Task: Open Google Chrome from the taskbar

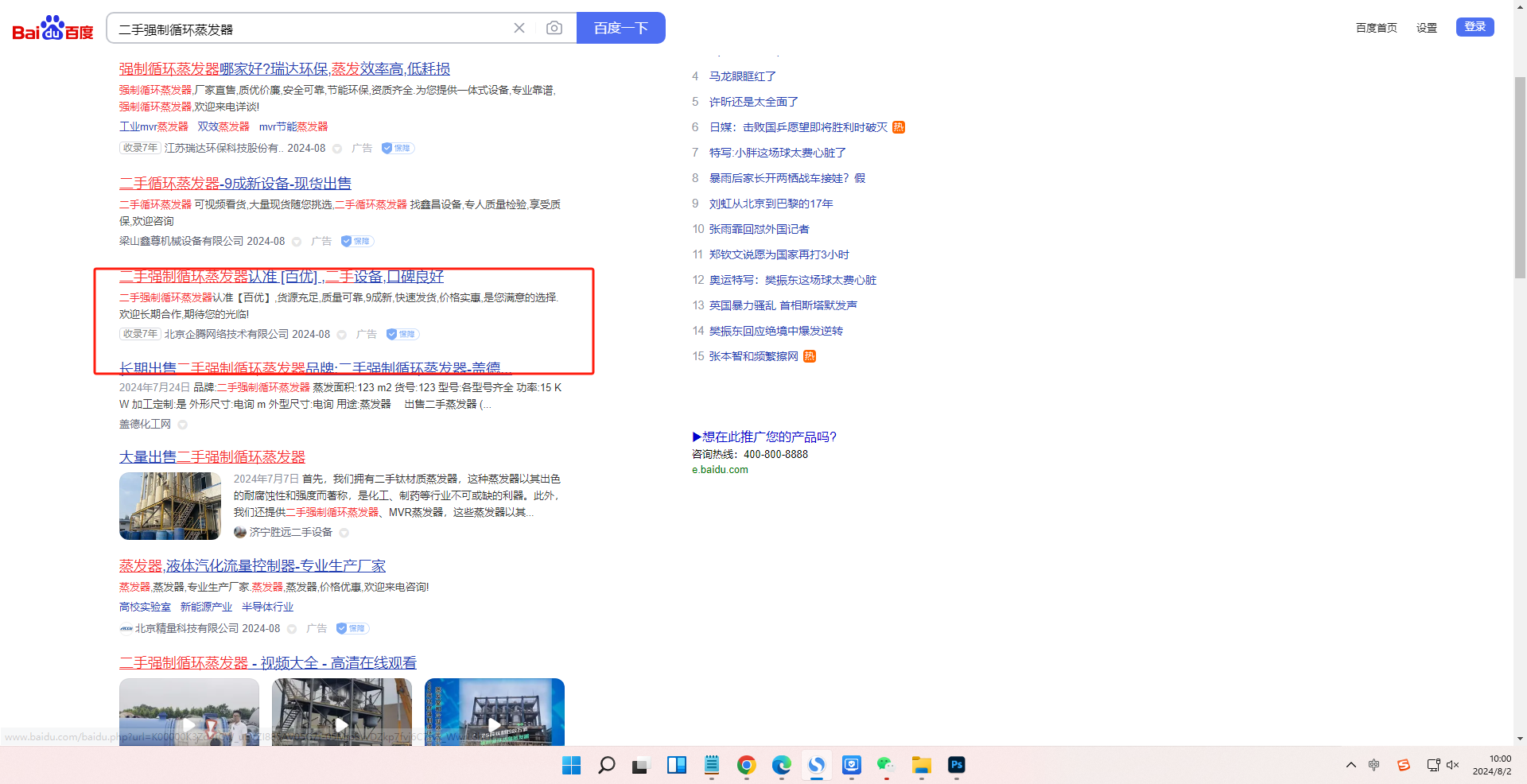Action: (746, 765)
